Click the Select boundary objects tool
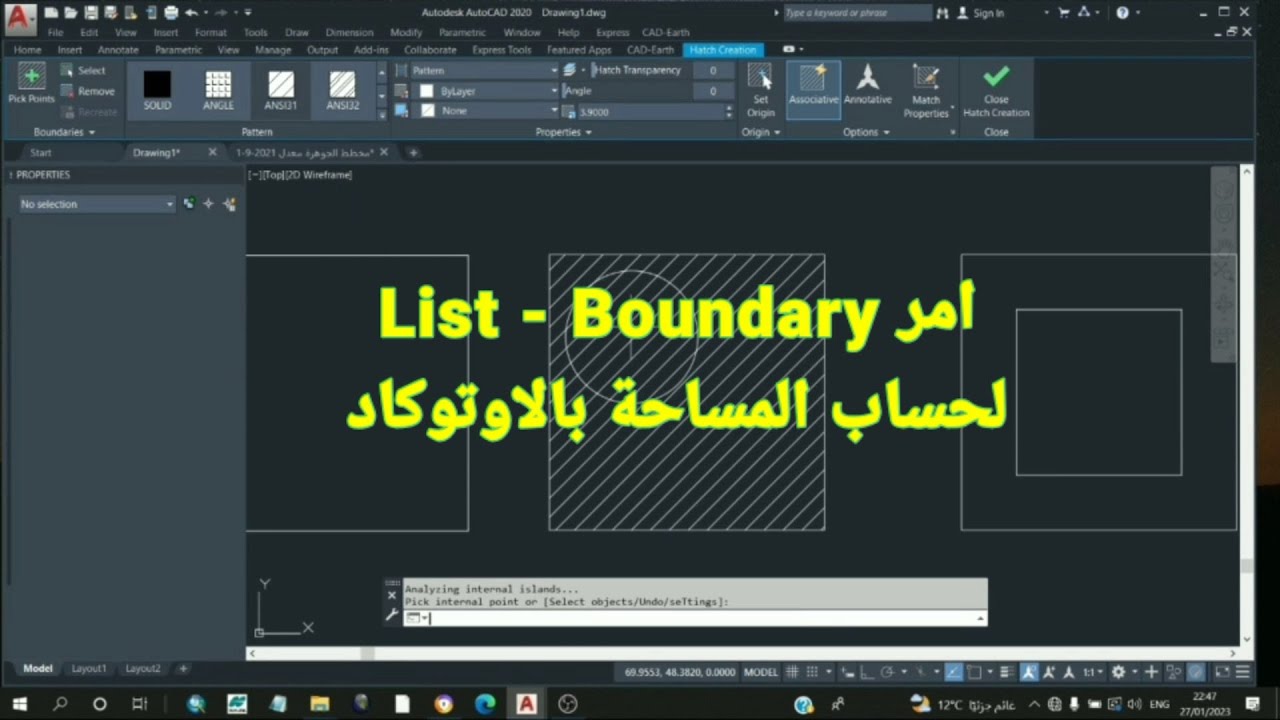Image resolution: width=1280 pixels, height=720 pixels. click(83, 71)
